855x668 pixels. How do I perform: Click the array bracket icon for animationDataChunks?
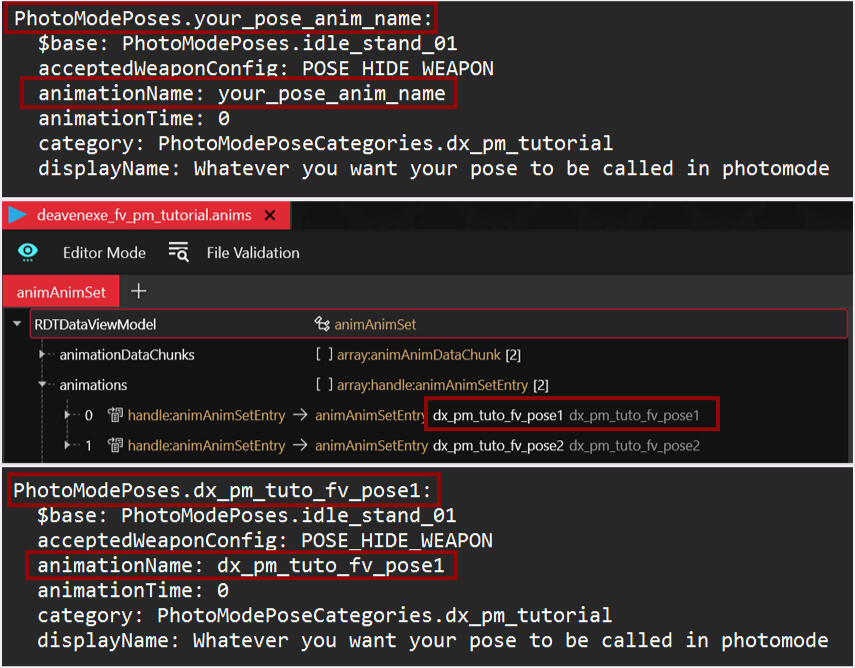click(323, 354)
